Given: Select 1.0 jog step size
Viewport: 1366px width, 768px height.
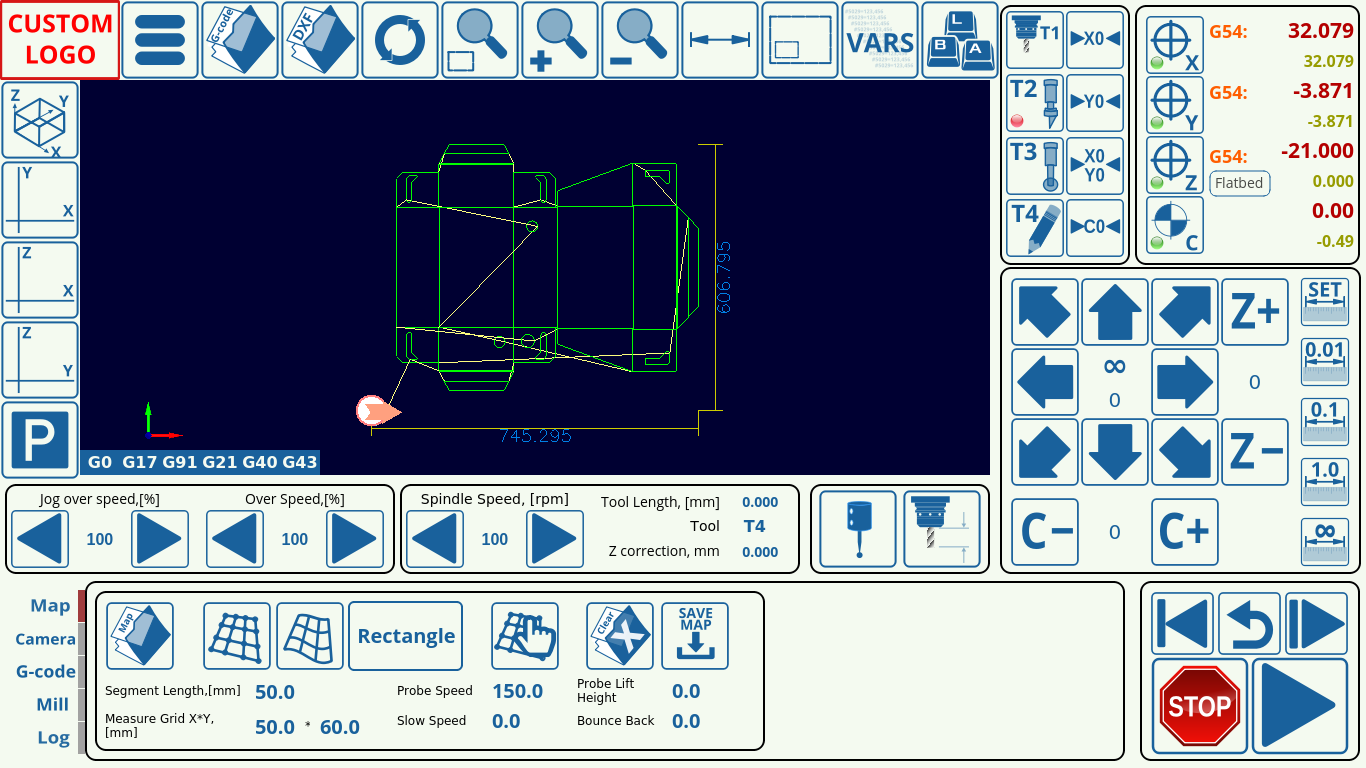Looking at the screenshot, I should point(1324,481).
